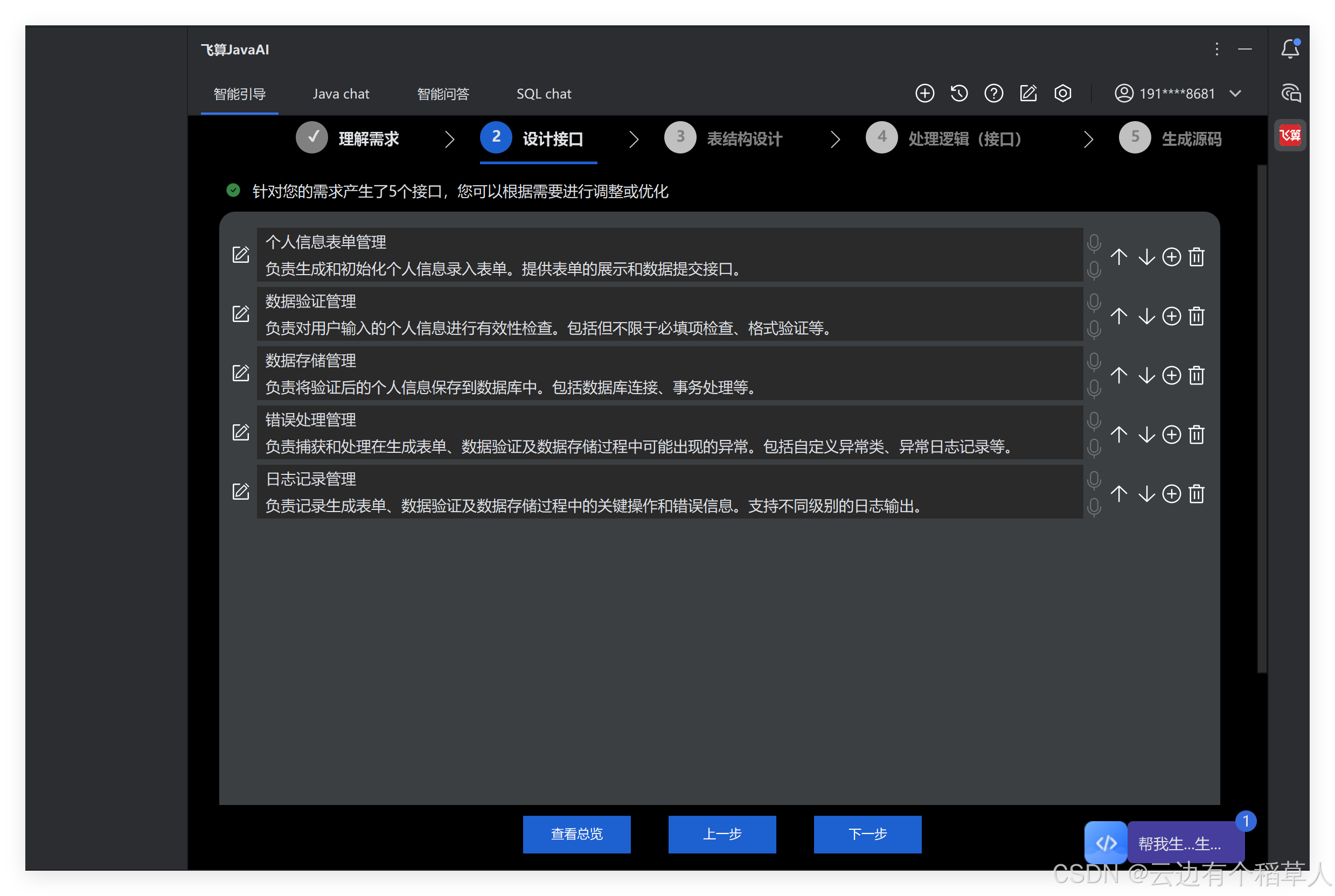Screen dimensions: 1335x896
Task: Open the three-dot options menu
Action: [1216, 49]
